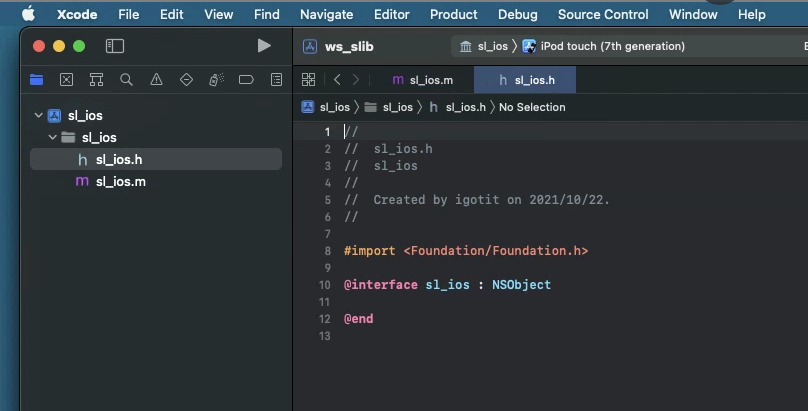Open the Help menu
The height and width of the screenshot is (411, 808).
(x=751, y=14)
